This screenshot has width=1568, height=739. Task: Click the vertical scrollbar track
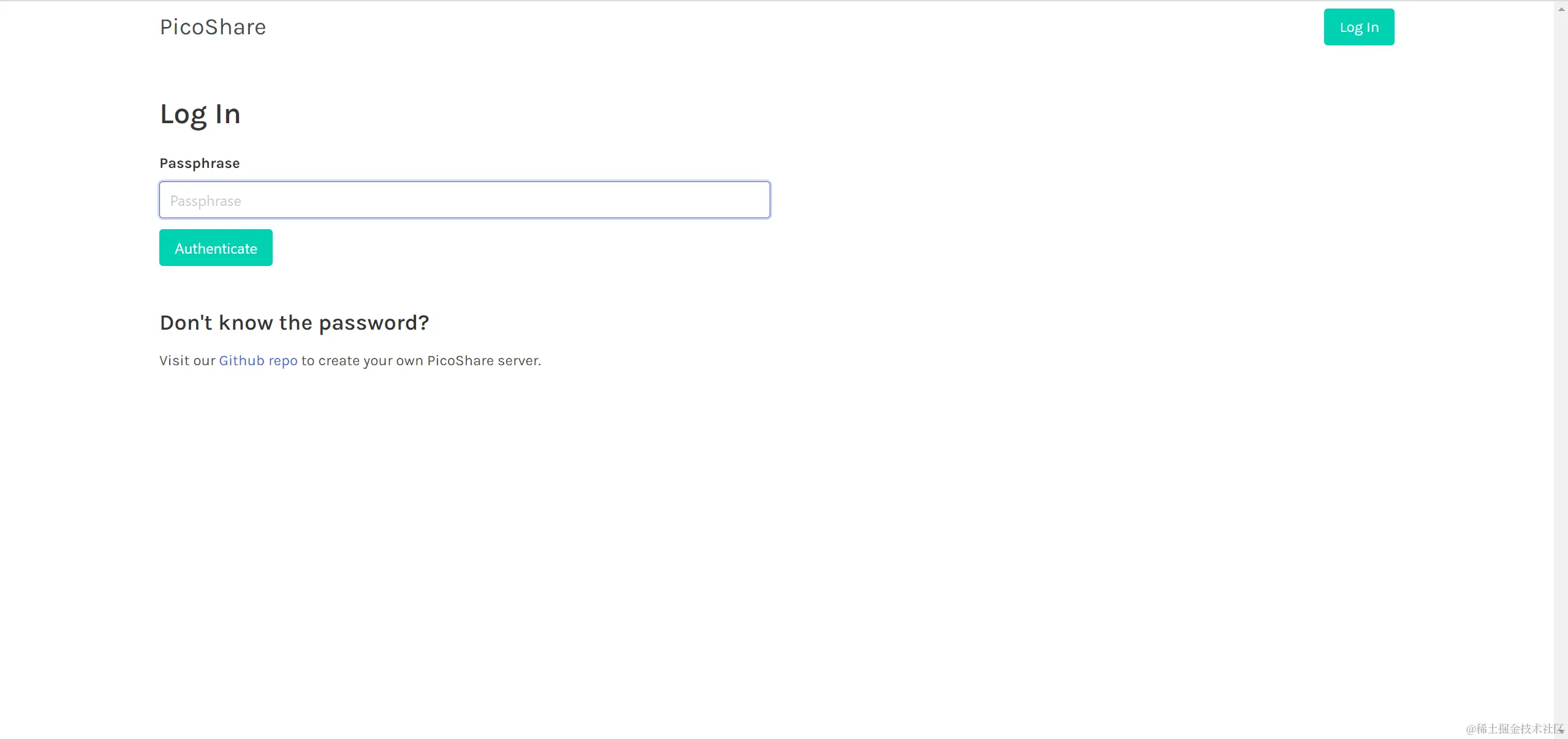1561,368
